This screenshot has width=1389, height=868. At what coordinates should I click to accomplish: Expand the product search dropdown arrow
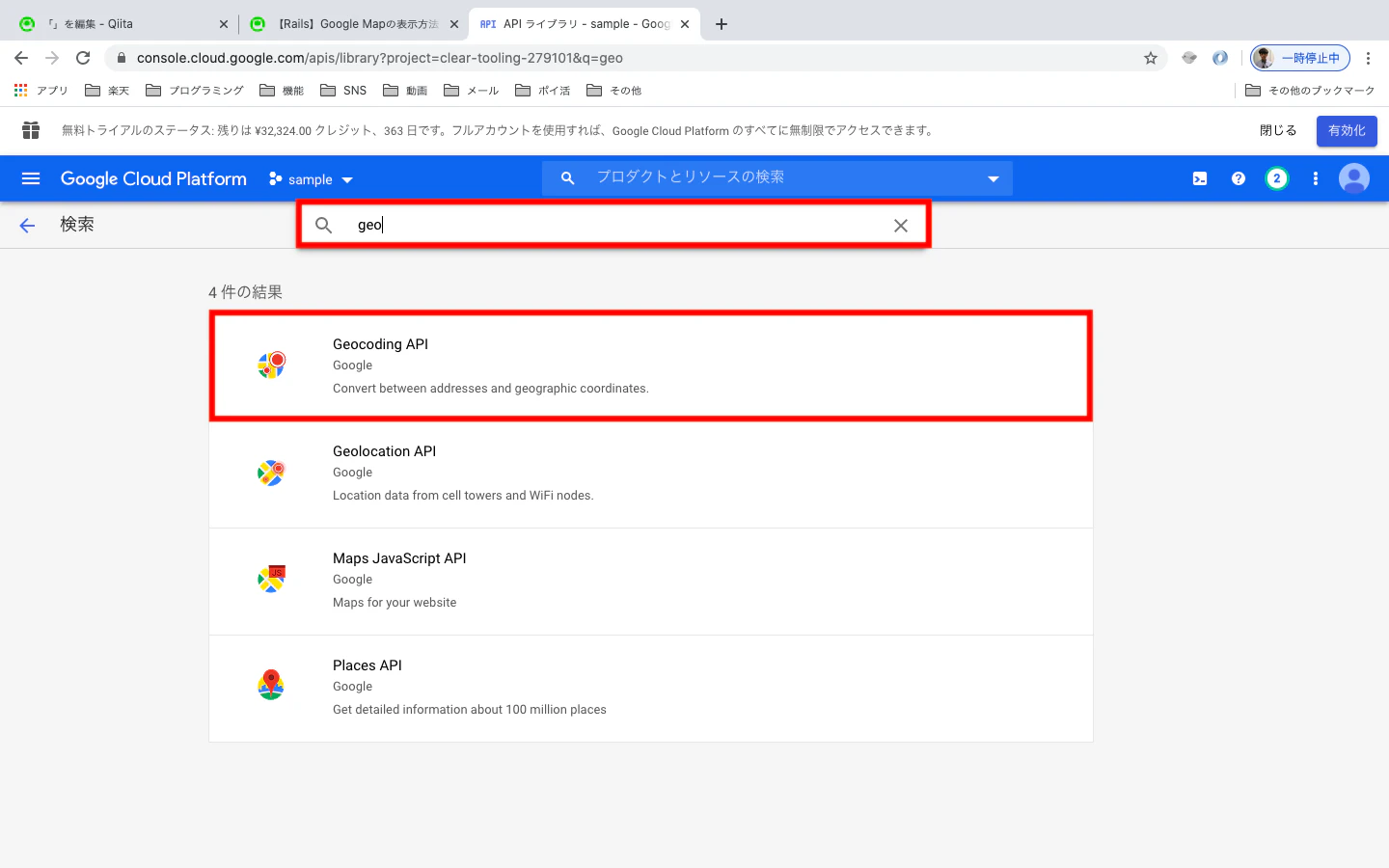pos(994,178)
